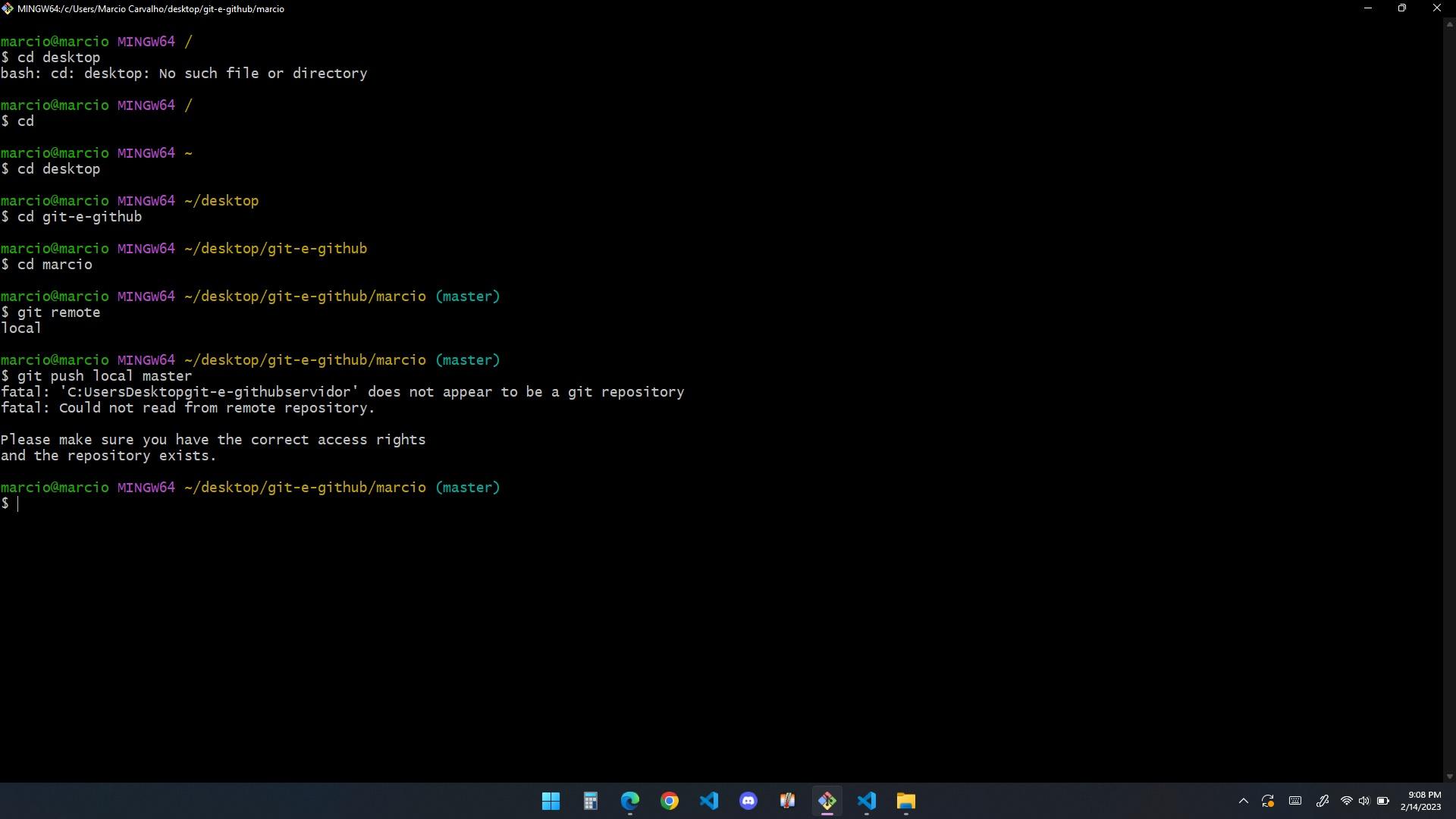Click the volume speaker tray icon
This screenshot has height=819, width=1456.
(1364, 801)
